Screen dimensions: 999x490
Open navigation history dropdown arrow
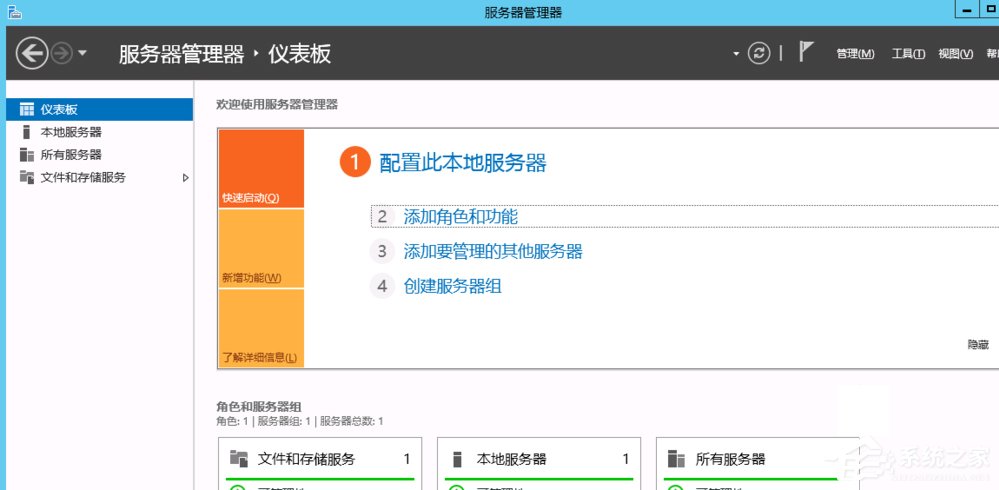click(83, 53)
